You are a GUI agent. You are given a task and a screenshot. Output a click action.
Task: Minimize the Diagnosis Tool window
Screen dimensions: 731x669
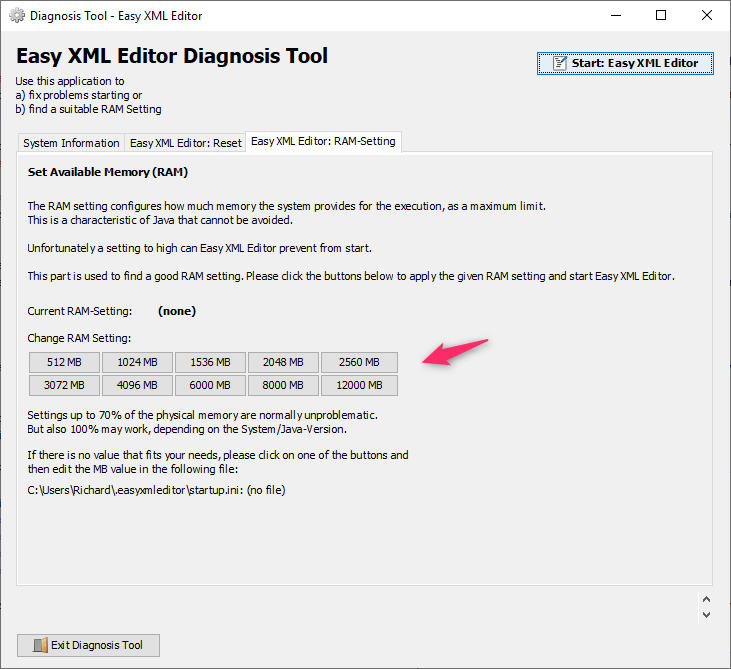[x=615, y=16]
